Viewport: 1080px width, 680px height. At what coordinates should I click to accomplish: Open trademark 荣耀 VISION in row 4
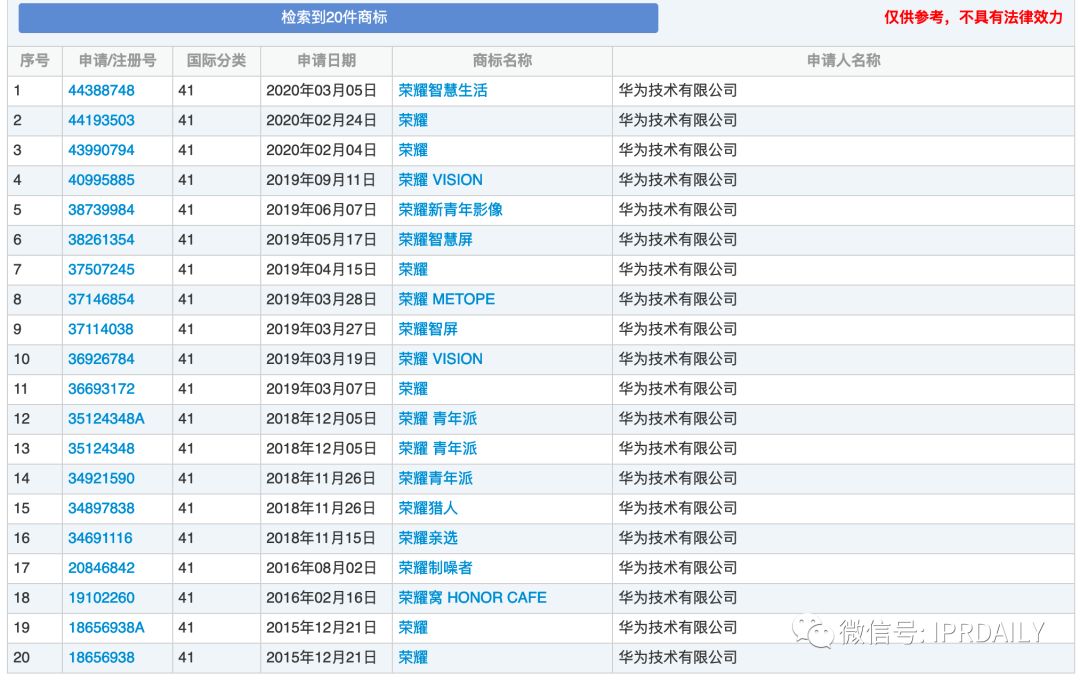click(x=441, y=180)
